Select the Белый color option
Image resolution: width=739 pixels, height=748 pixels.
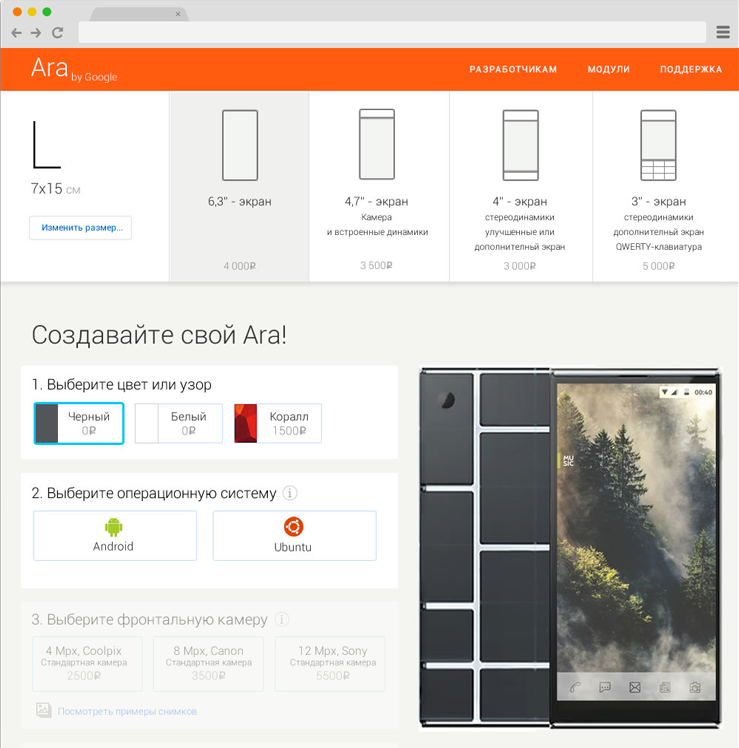[179, 423]
